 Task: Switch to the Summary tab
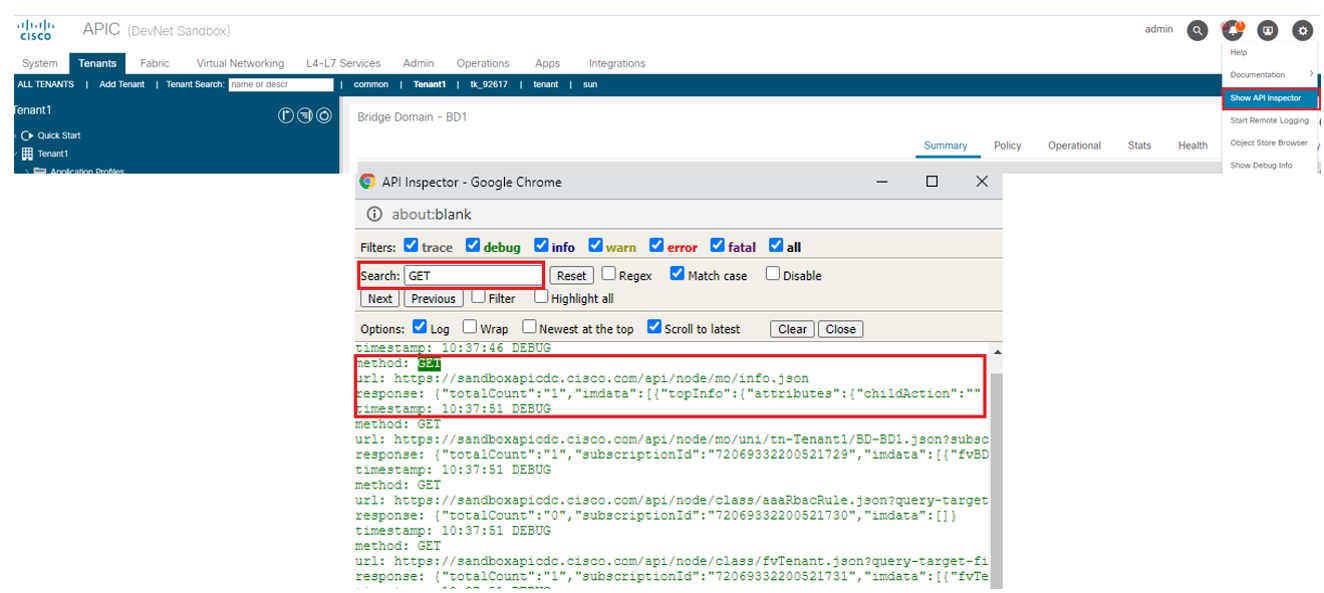pos(945,145)
